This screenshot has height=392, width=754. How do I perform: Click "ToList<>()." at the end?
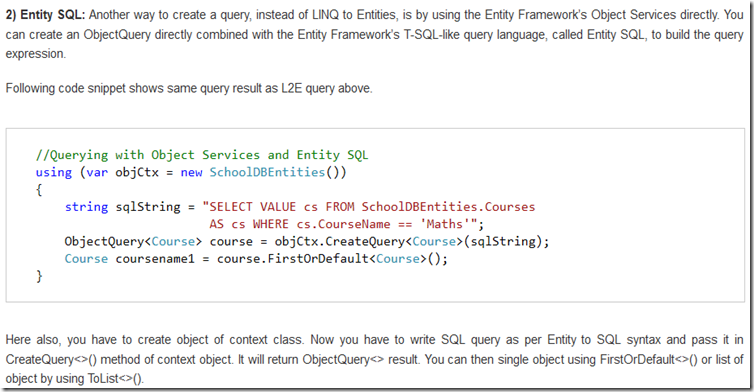tap(115, 379)
